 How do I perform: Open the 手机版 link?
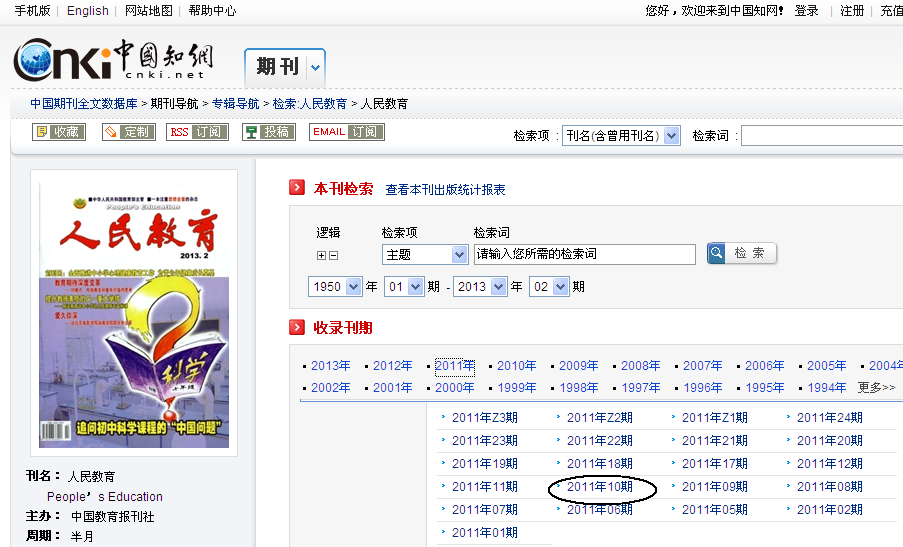32,10
